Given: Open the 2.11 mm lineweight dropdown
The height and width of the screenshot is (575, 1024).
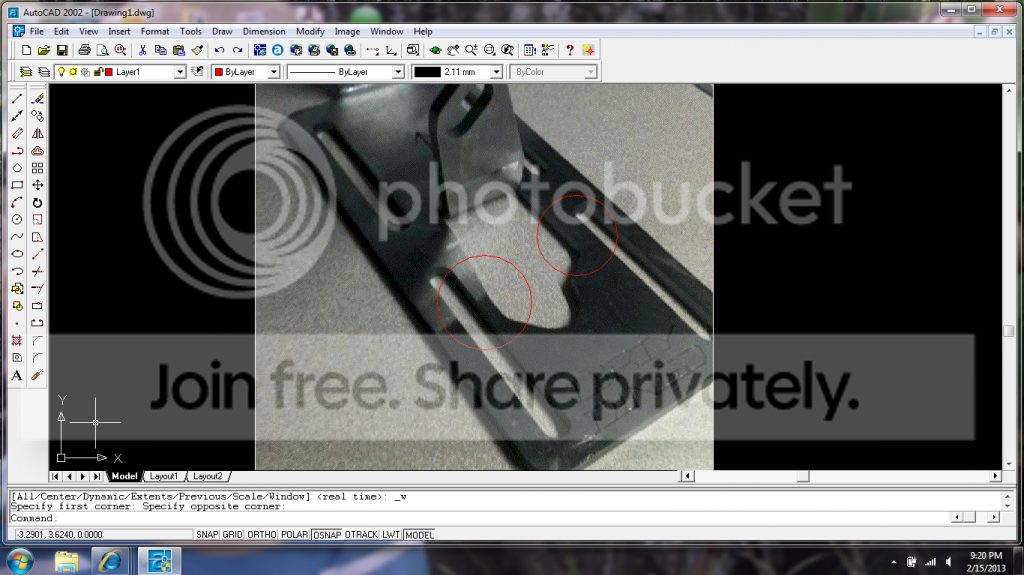Looking at the screenshot, I should point(496,72).
